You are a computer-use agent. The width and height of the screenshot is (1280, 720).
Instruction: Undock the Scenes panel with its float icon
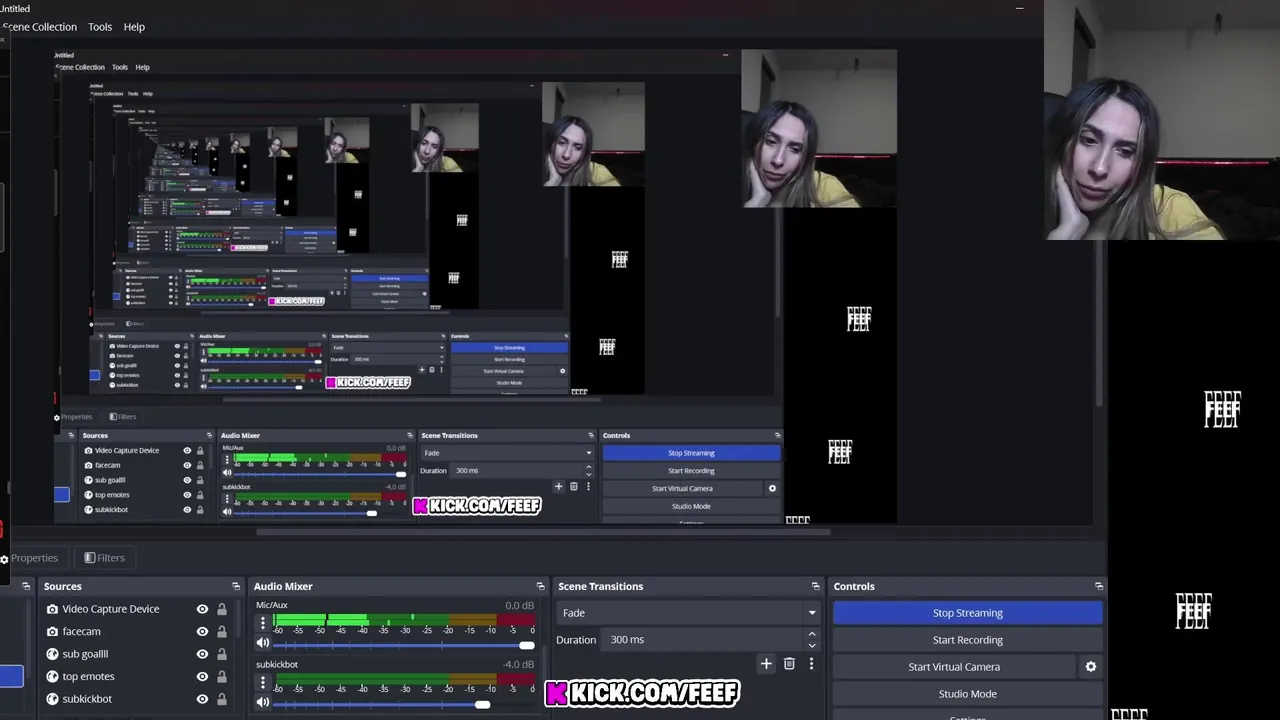click(26, 586)
